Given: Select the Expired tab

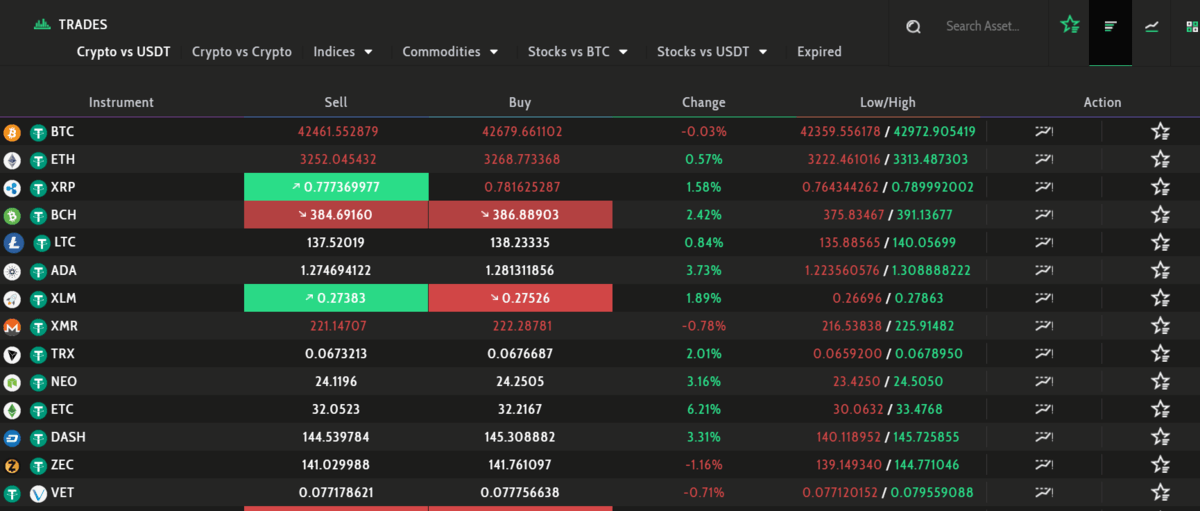Looking at the screenshot, I should pos(819,52).
